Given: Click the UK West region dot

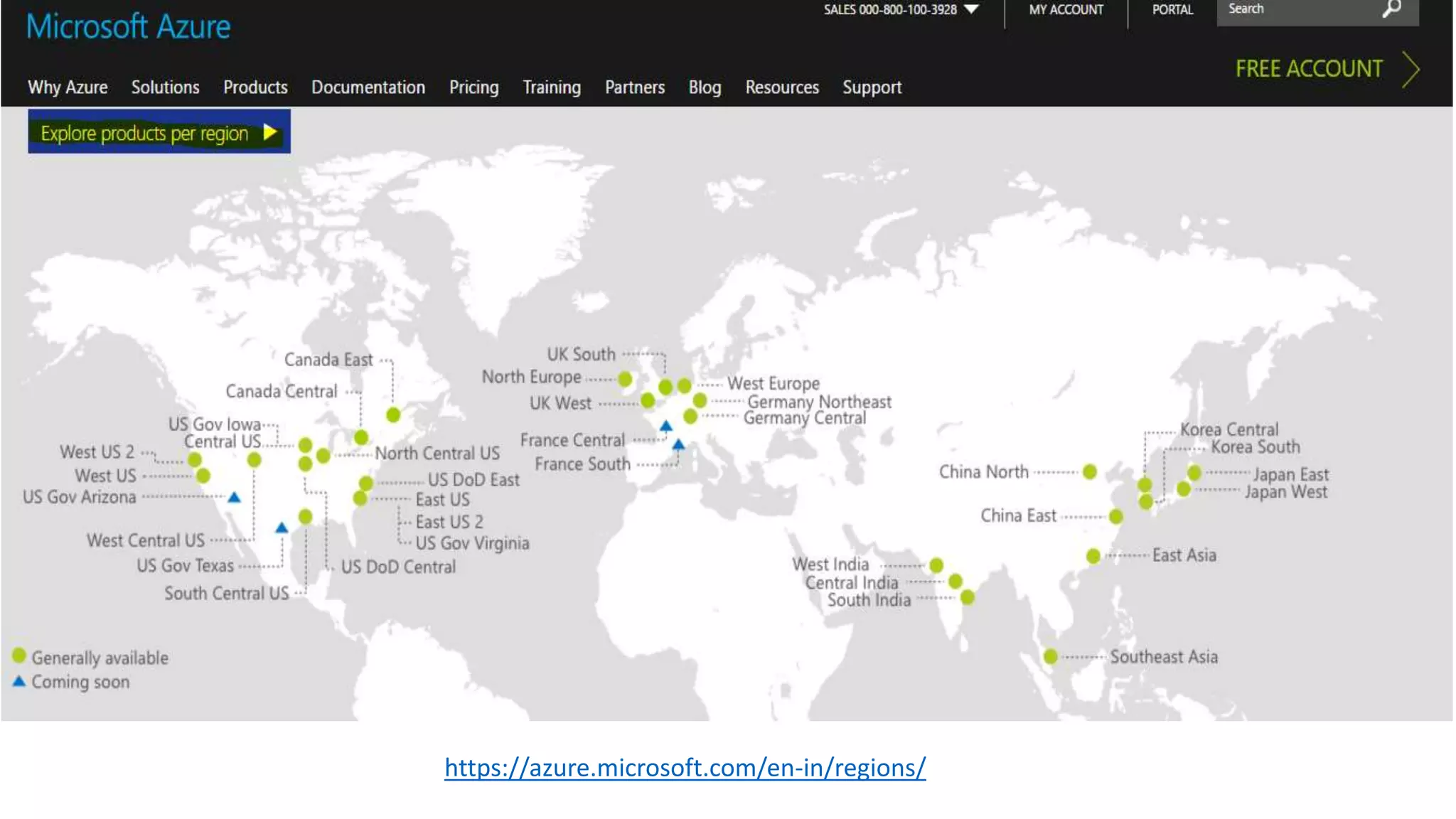Looking at the screenshot, I should click(x=648, y=401).
